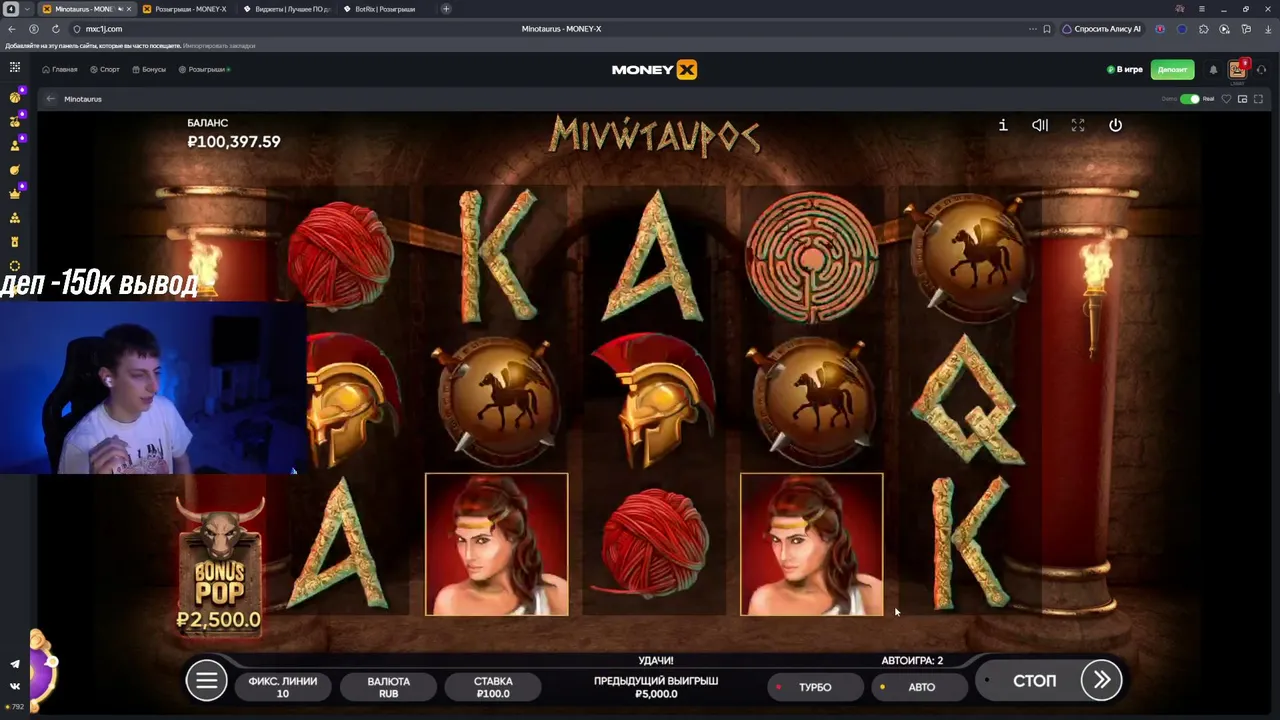
Task: Open the ФИКС. ЛИНИИ lines selector
Action: click(x=283, y=687)
